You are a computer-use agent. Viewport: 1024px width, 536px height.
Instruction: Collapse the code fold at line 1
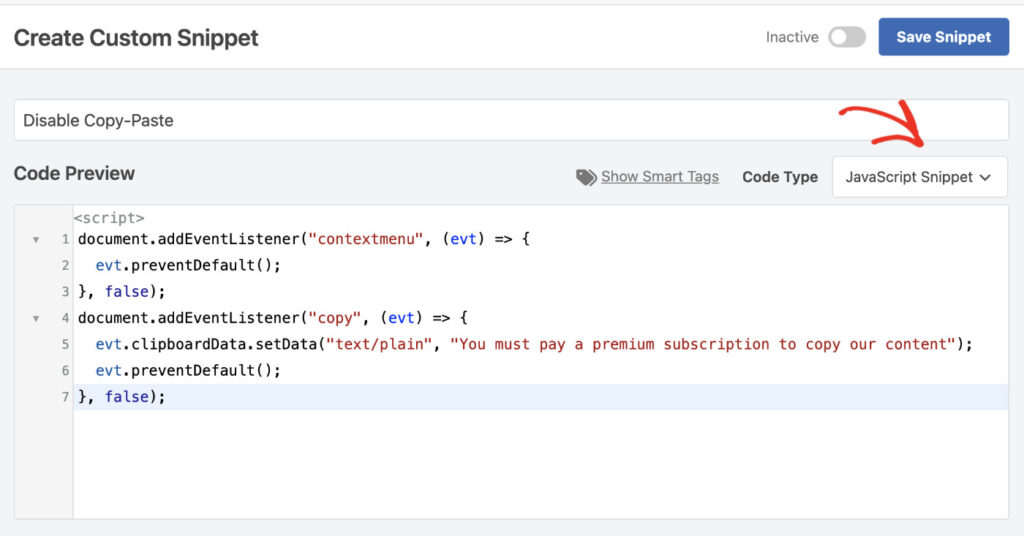coord(36,240)
